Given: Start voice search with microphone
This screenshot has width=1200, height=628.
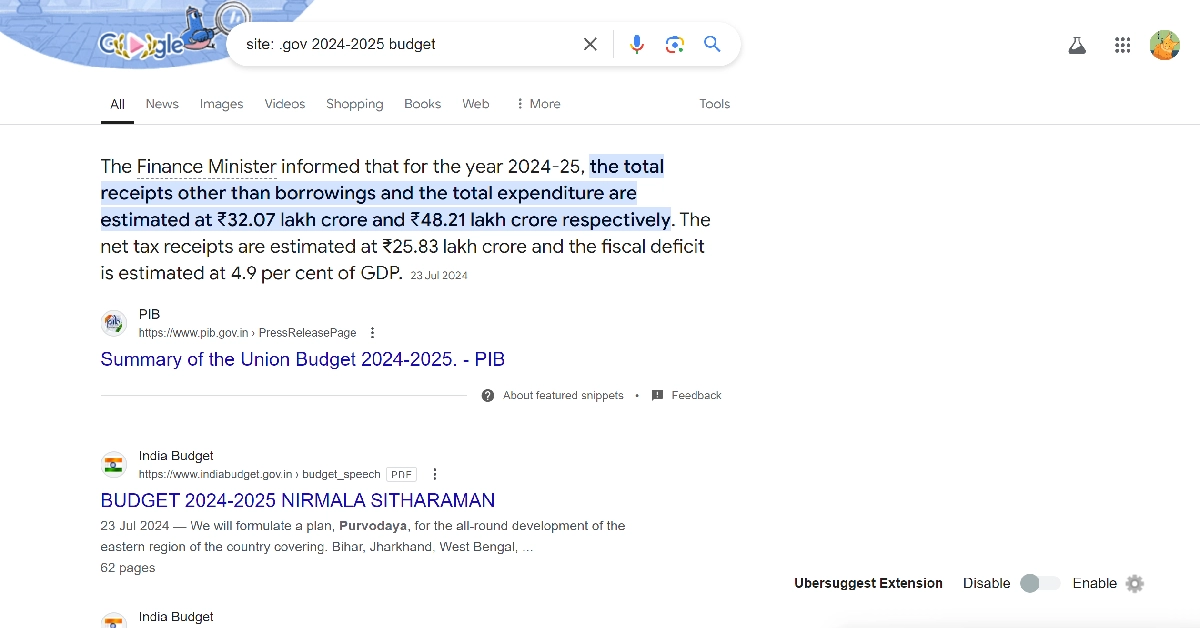Looking at the screenshot, I should point(637,44).
